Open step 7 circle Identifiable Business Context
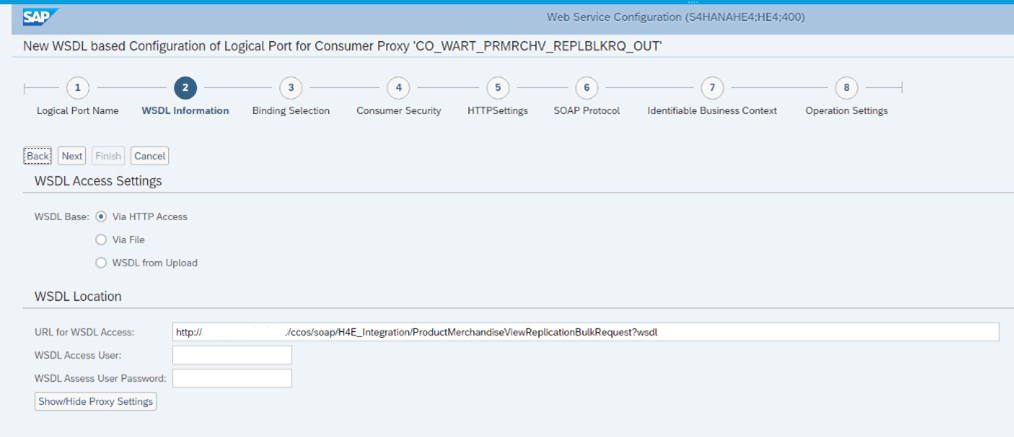The image size is (1014, 437). click(x=712, y=87)
